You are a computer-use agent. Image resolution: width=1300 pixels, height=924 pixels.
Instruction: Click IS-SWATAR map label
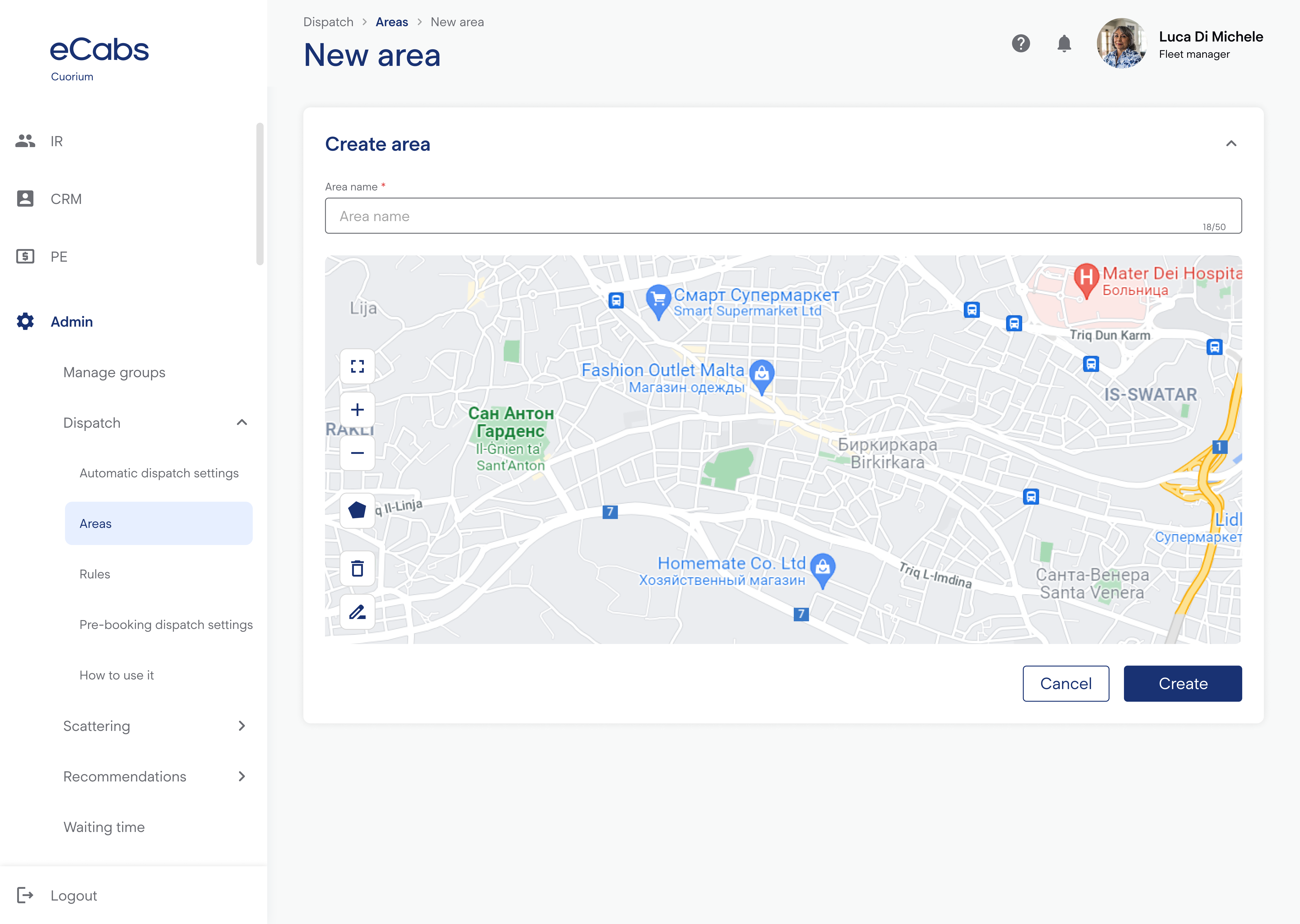pos(1150,394)
